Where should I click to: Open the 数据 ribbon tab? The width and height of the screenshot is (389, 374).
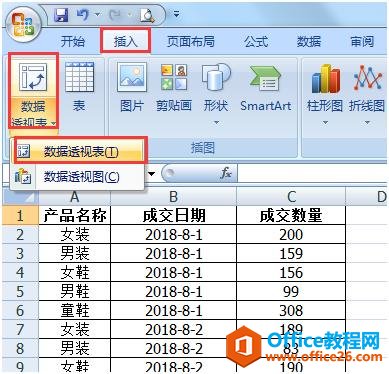click(x=309, y=42)
